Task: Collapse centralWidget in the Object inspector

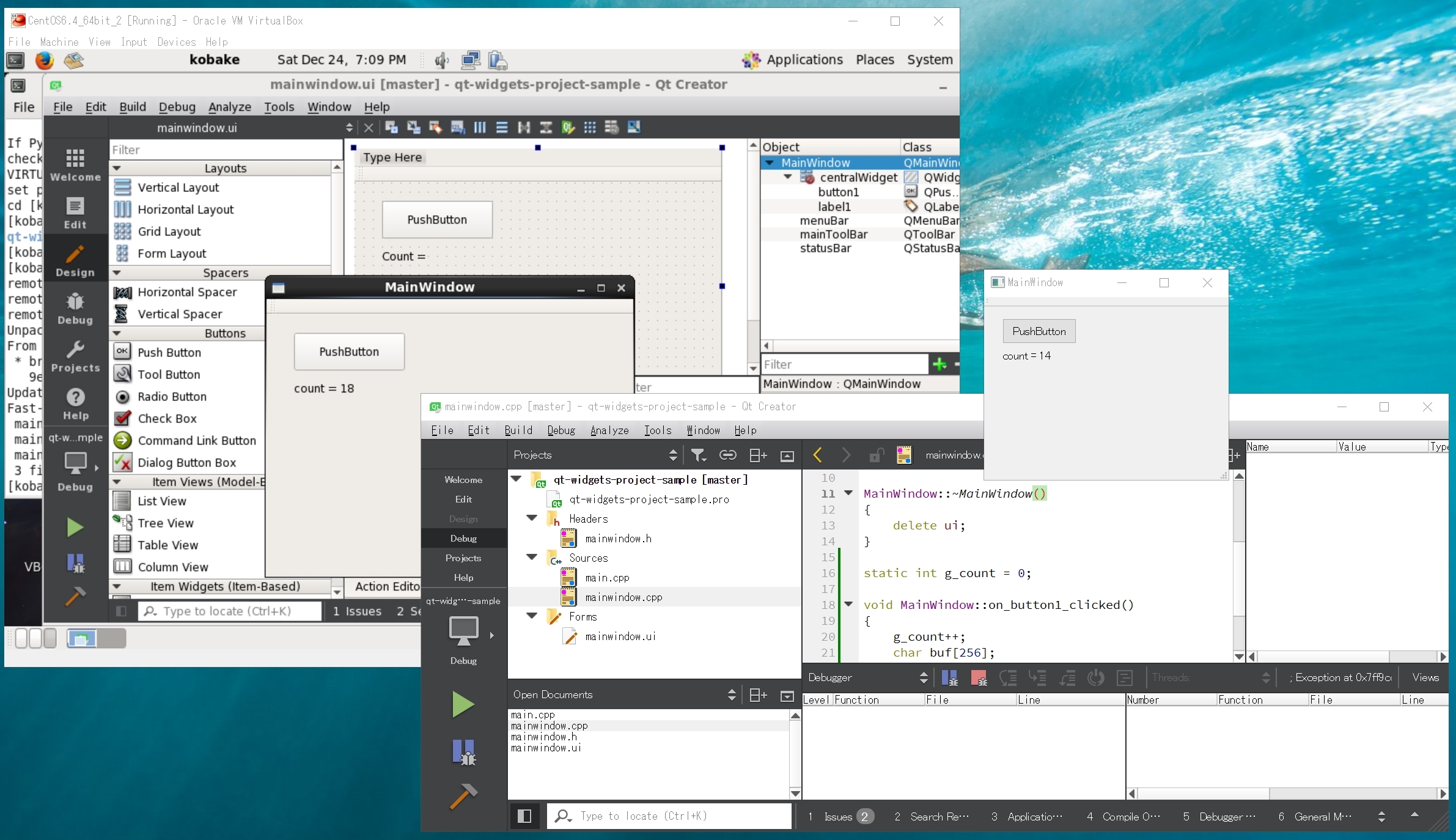Action: 788,177
